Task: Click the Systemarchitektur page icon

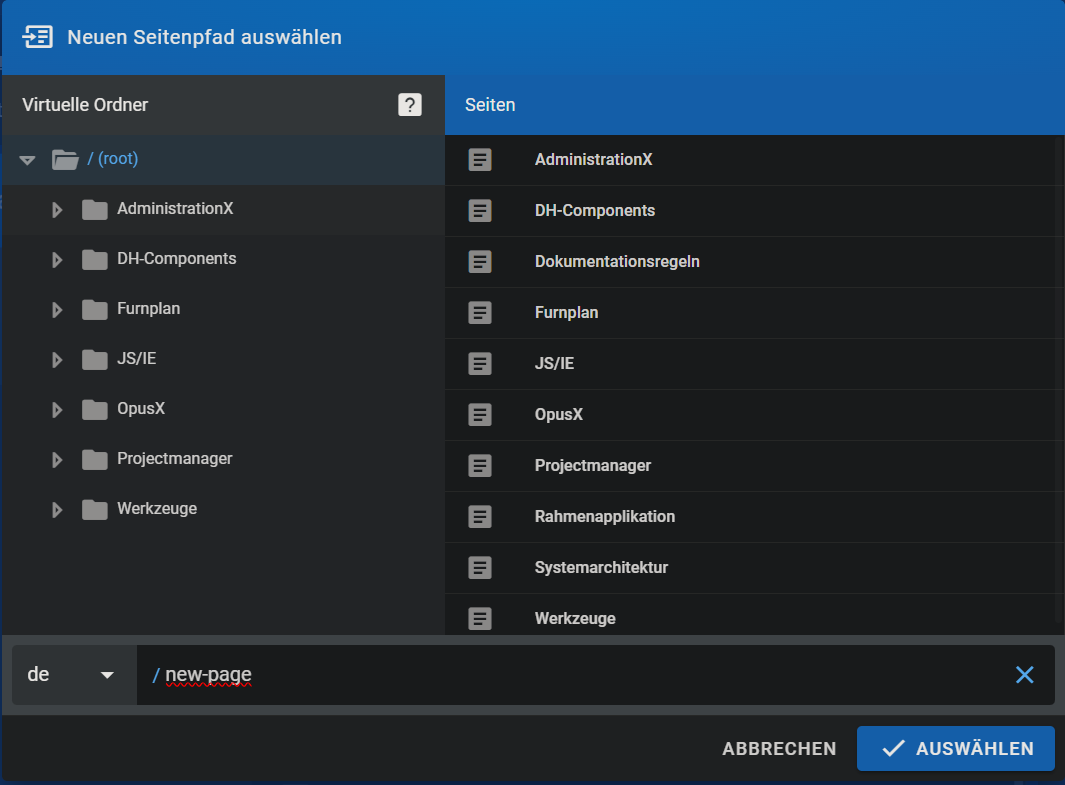Action: coord(480,568)
